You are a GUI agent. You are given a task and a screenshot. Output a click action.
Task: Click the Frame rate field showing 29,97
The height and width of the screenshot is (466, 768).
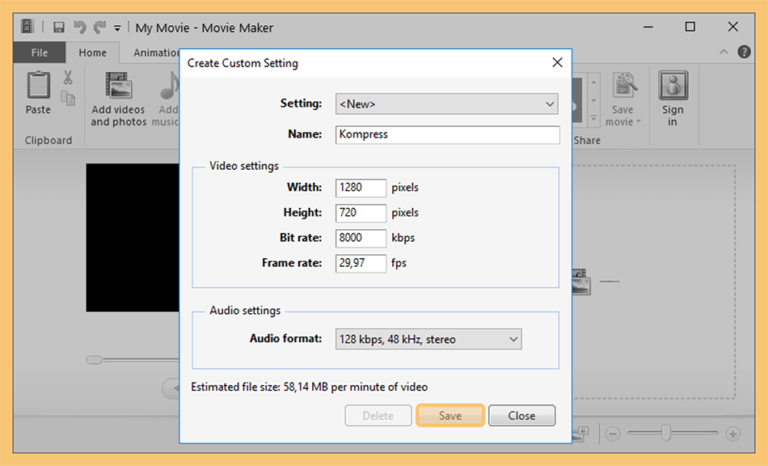360,263
